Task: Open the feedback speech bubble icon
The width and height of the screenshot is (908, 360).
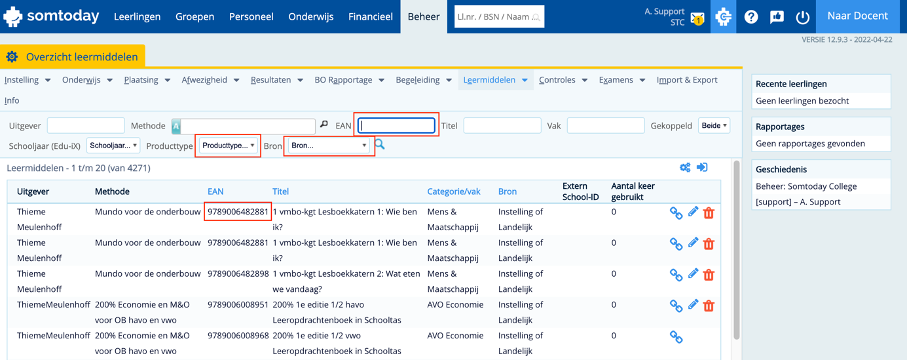Action: [777, 17]
